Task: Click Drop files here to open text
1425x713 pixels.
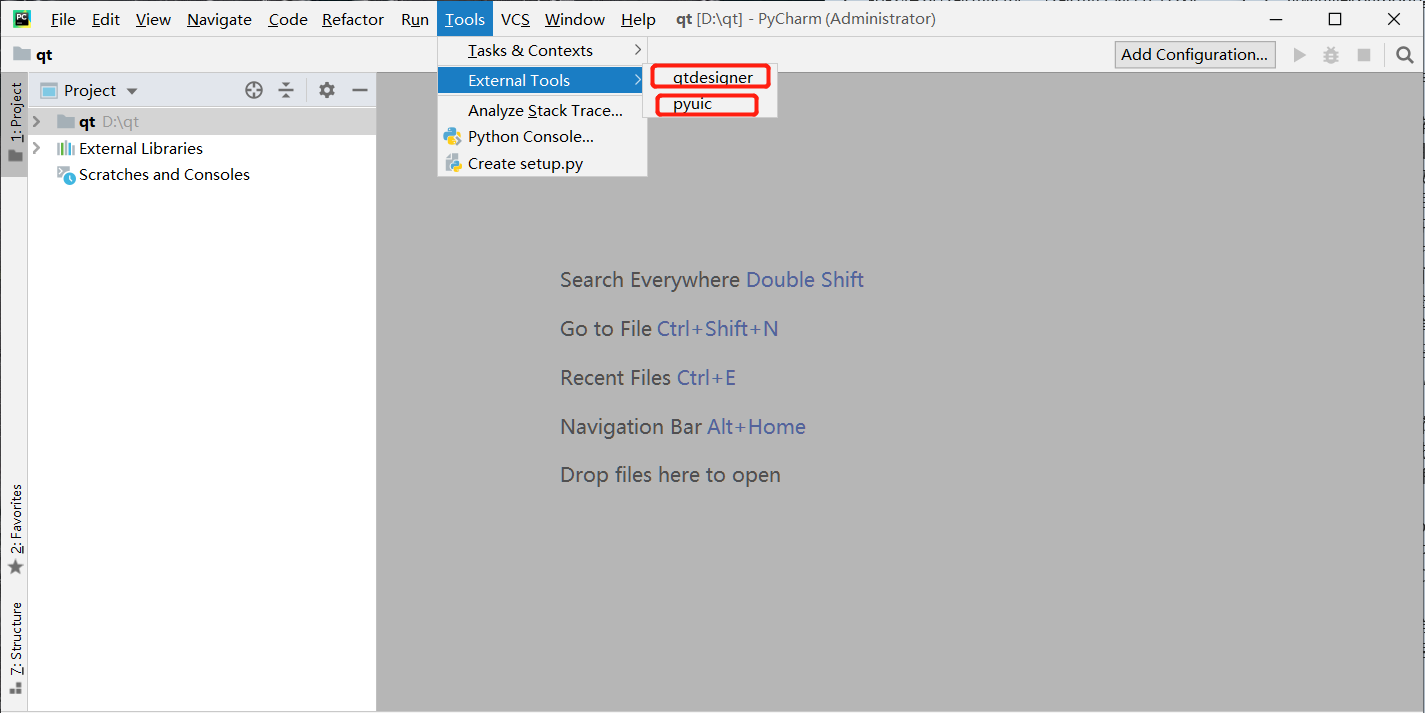Action: click(670, 475)
